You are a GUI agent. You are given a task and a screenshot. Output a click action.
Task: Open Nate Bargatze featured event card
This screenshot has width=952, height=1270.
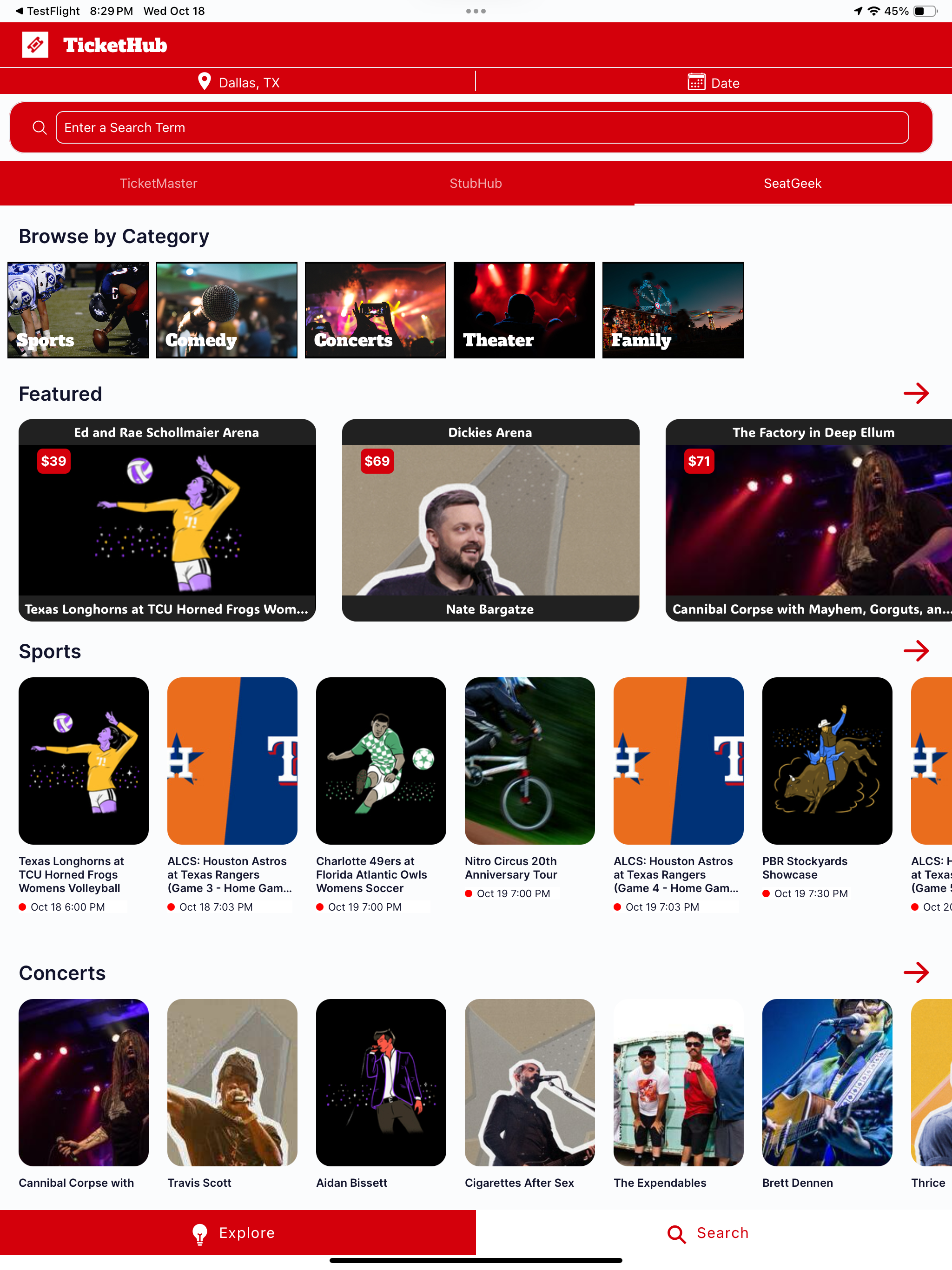pos(490,520)
